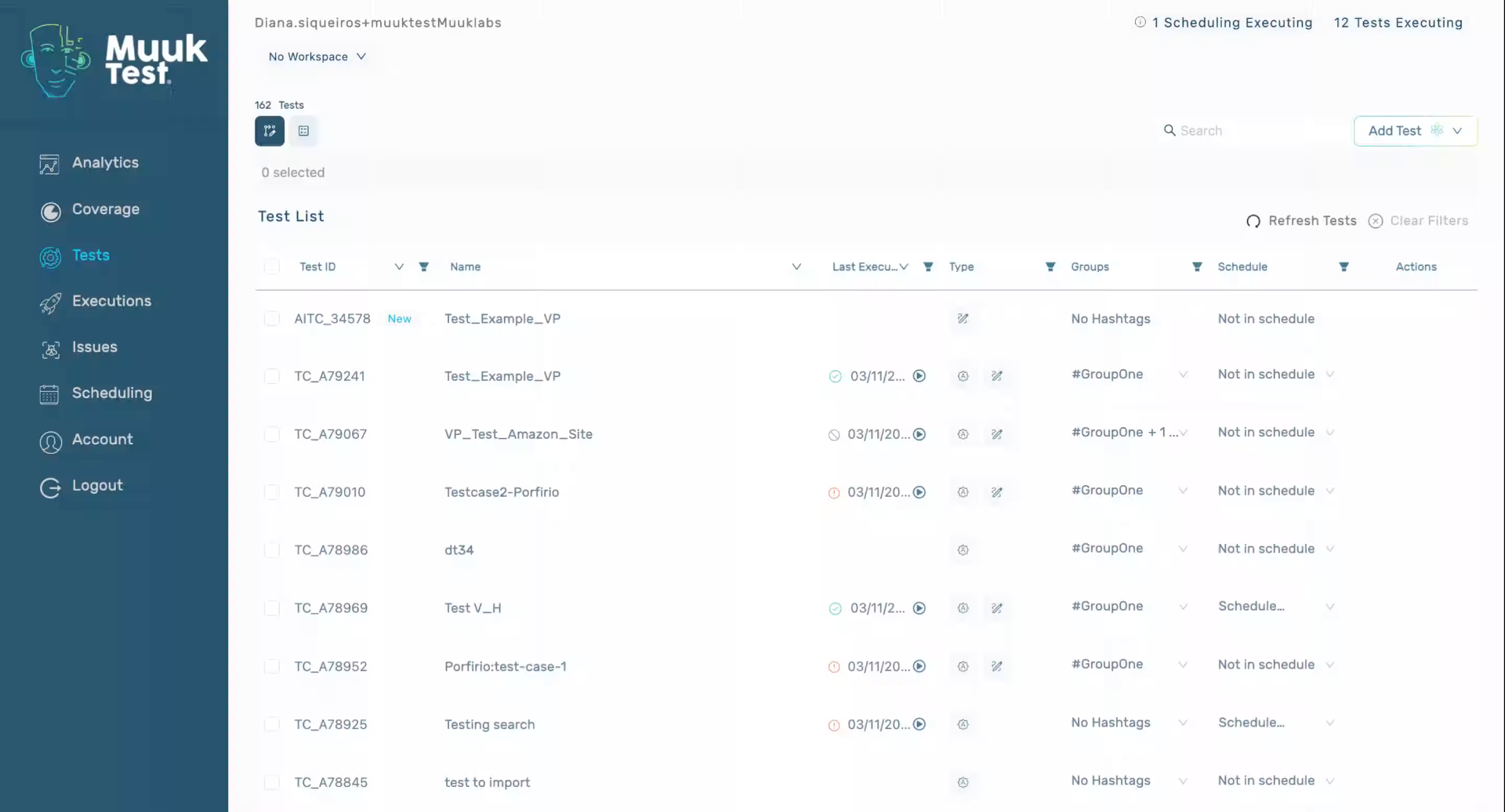Open the Type column filter
The image size is (1505, 812).
coord(1050,266)
